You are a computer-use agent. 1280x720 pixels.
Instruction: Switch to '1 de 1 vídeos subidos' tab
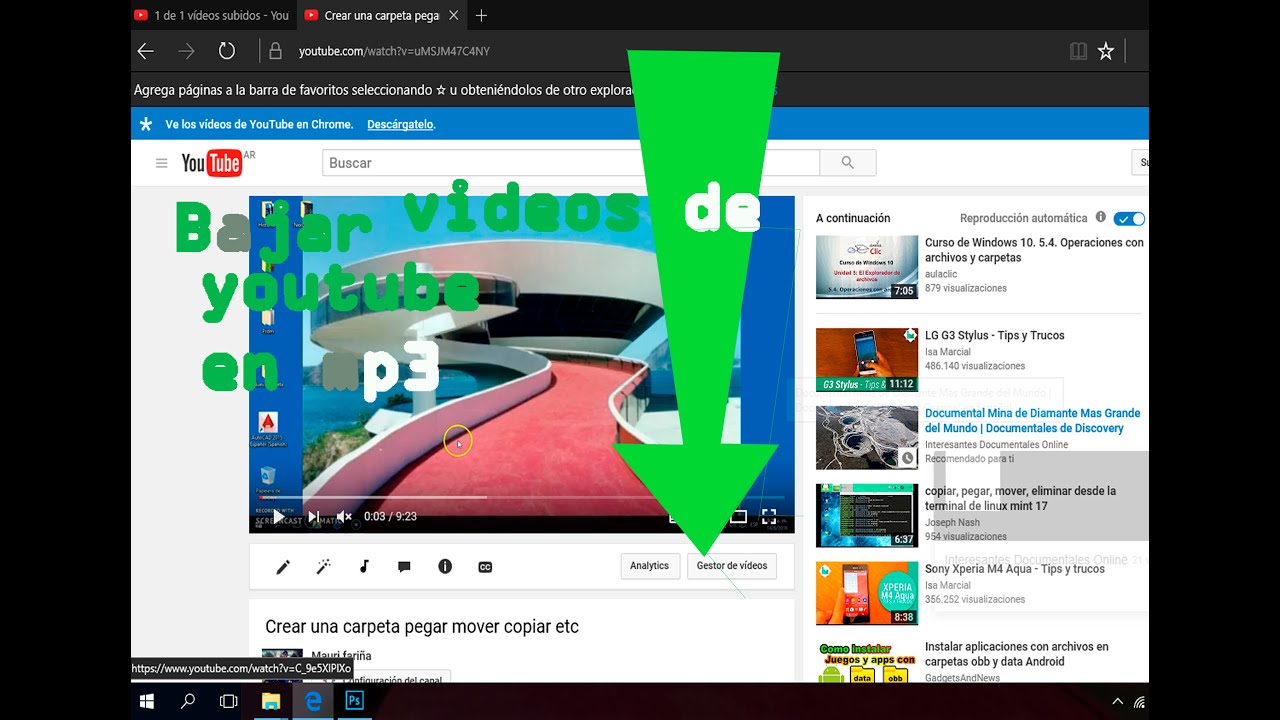click(212, 15)
